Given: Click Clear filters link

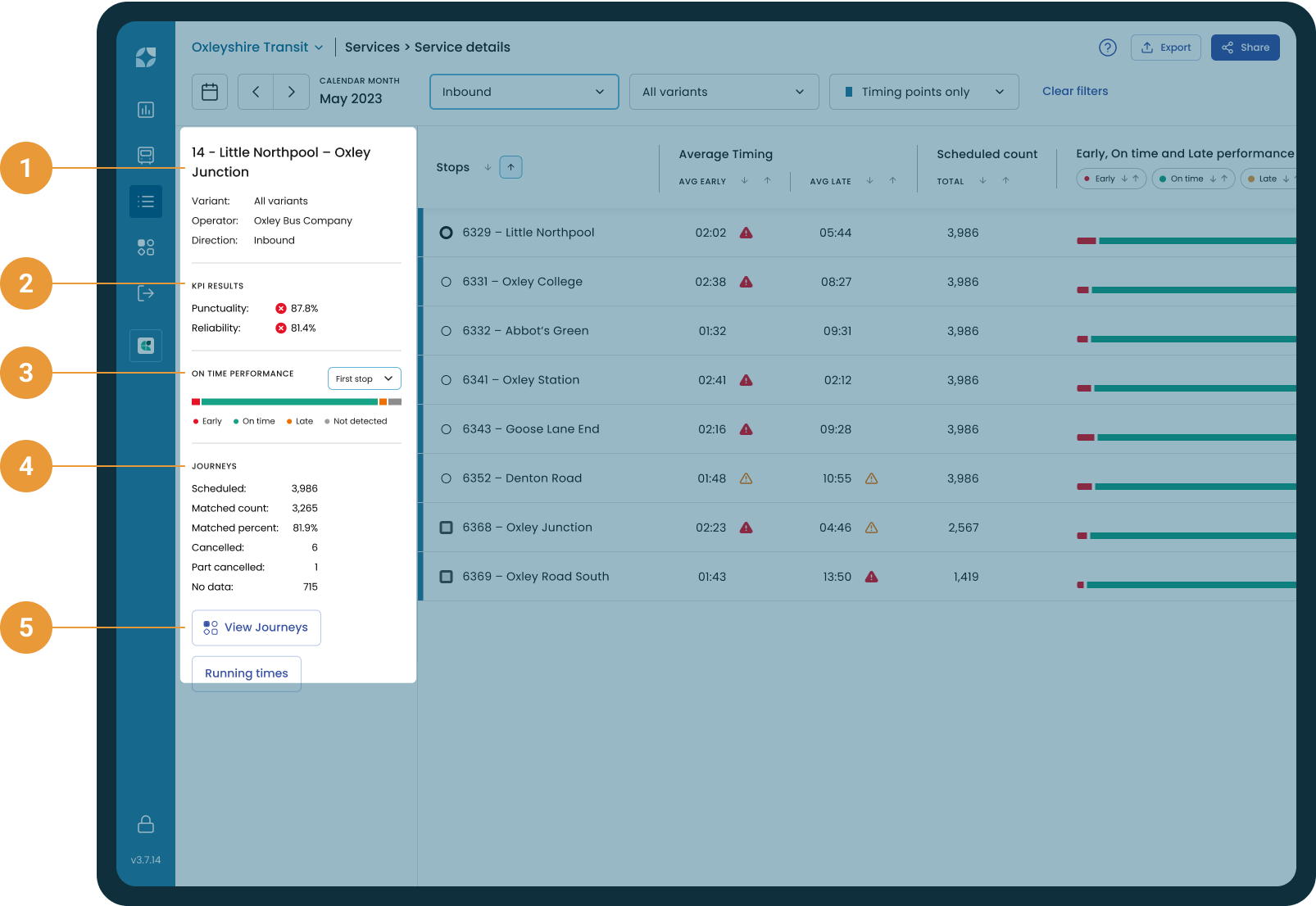Looking at the screenshot, I should pos(1075,91).
